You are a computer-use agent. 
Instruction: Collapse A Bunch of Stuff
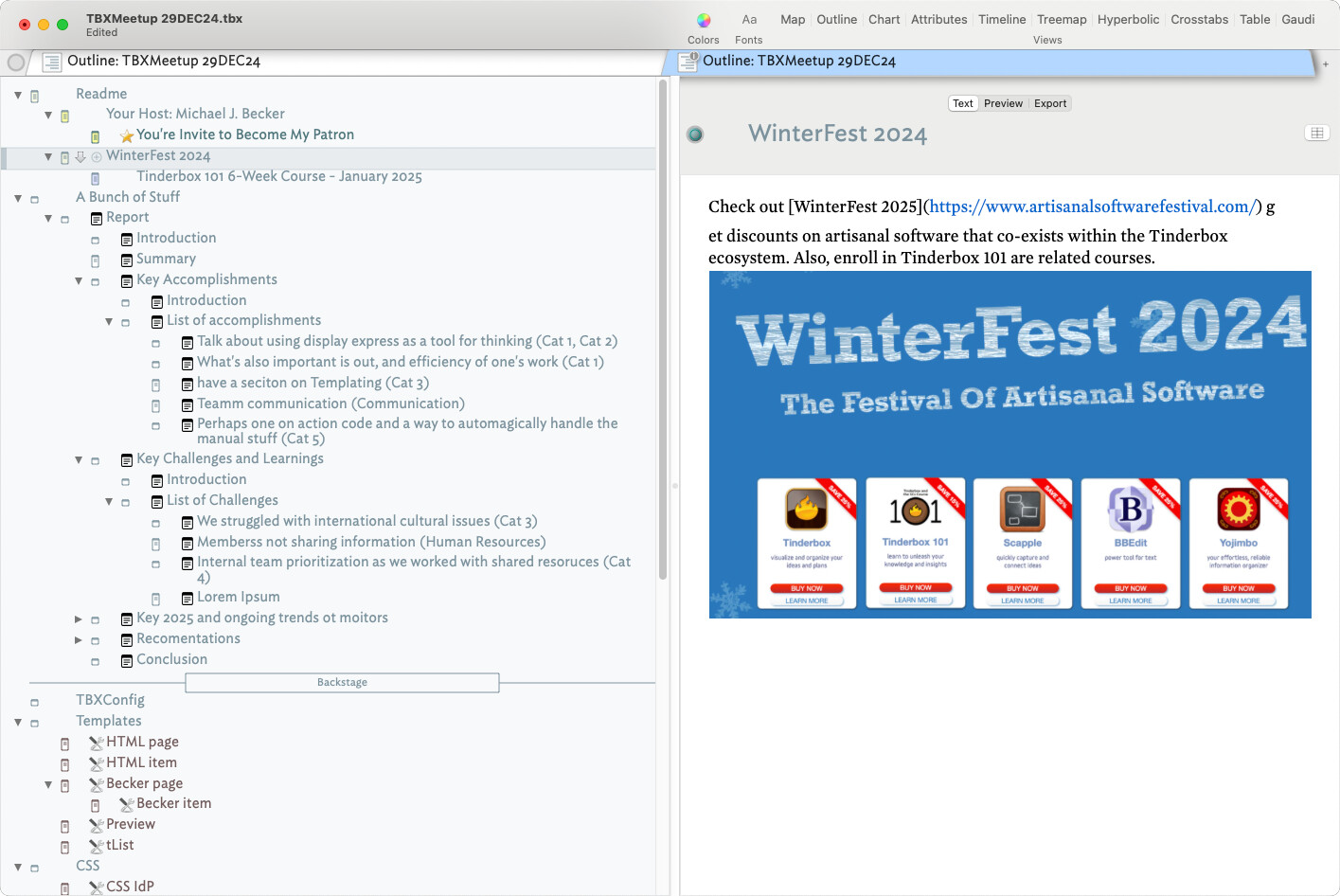coord(18,199)
